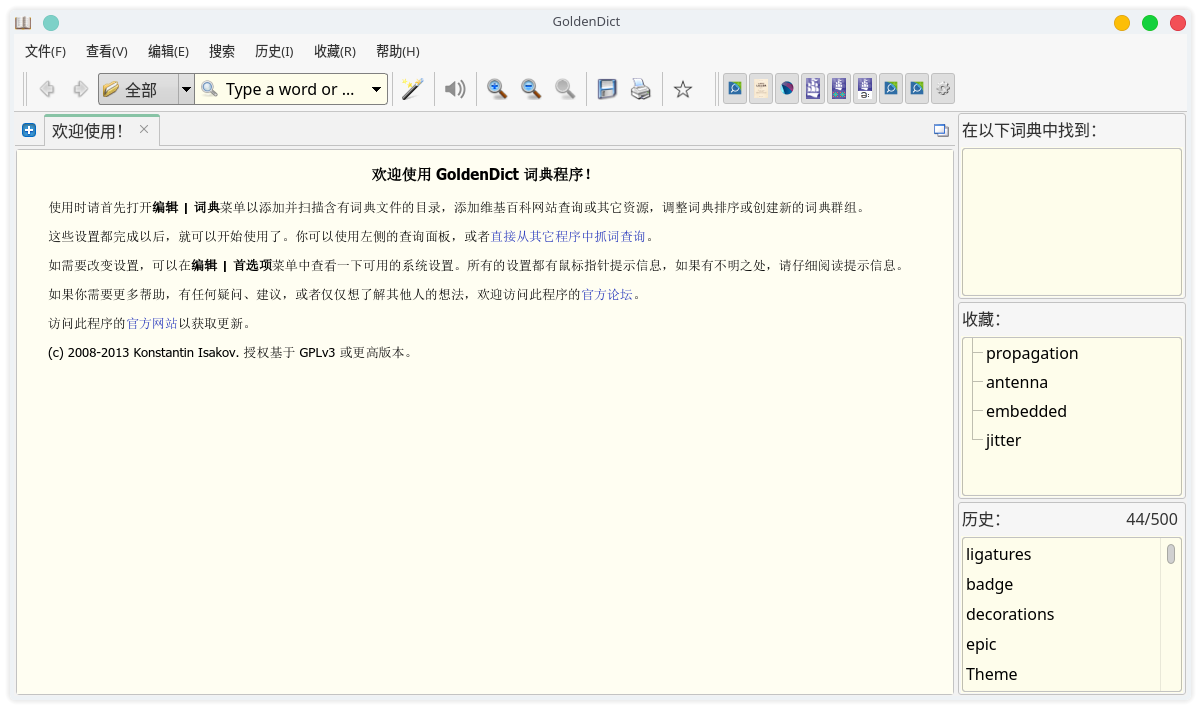Screen dimensions: 1201x710
Task: Open the 文件(F) menu
Action: coord(46,51)
